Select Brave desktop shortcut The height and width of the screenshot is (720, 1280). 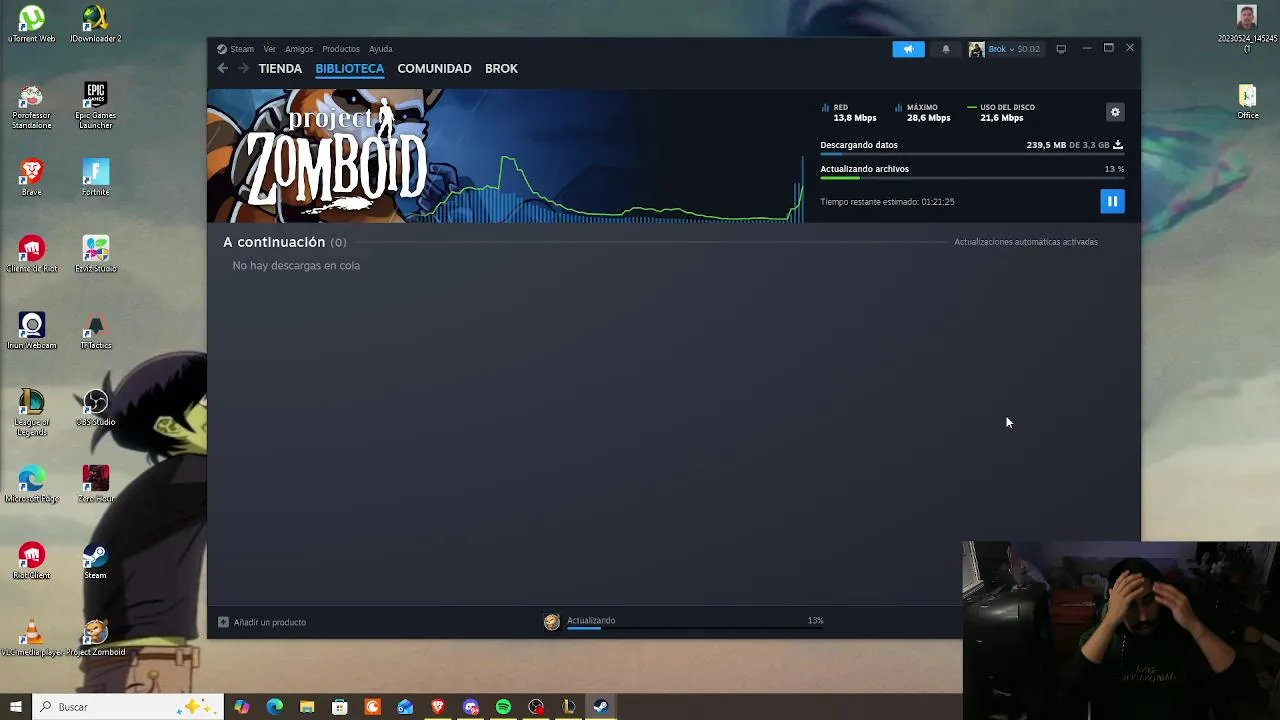click(x=31, y=178)
